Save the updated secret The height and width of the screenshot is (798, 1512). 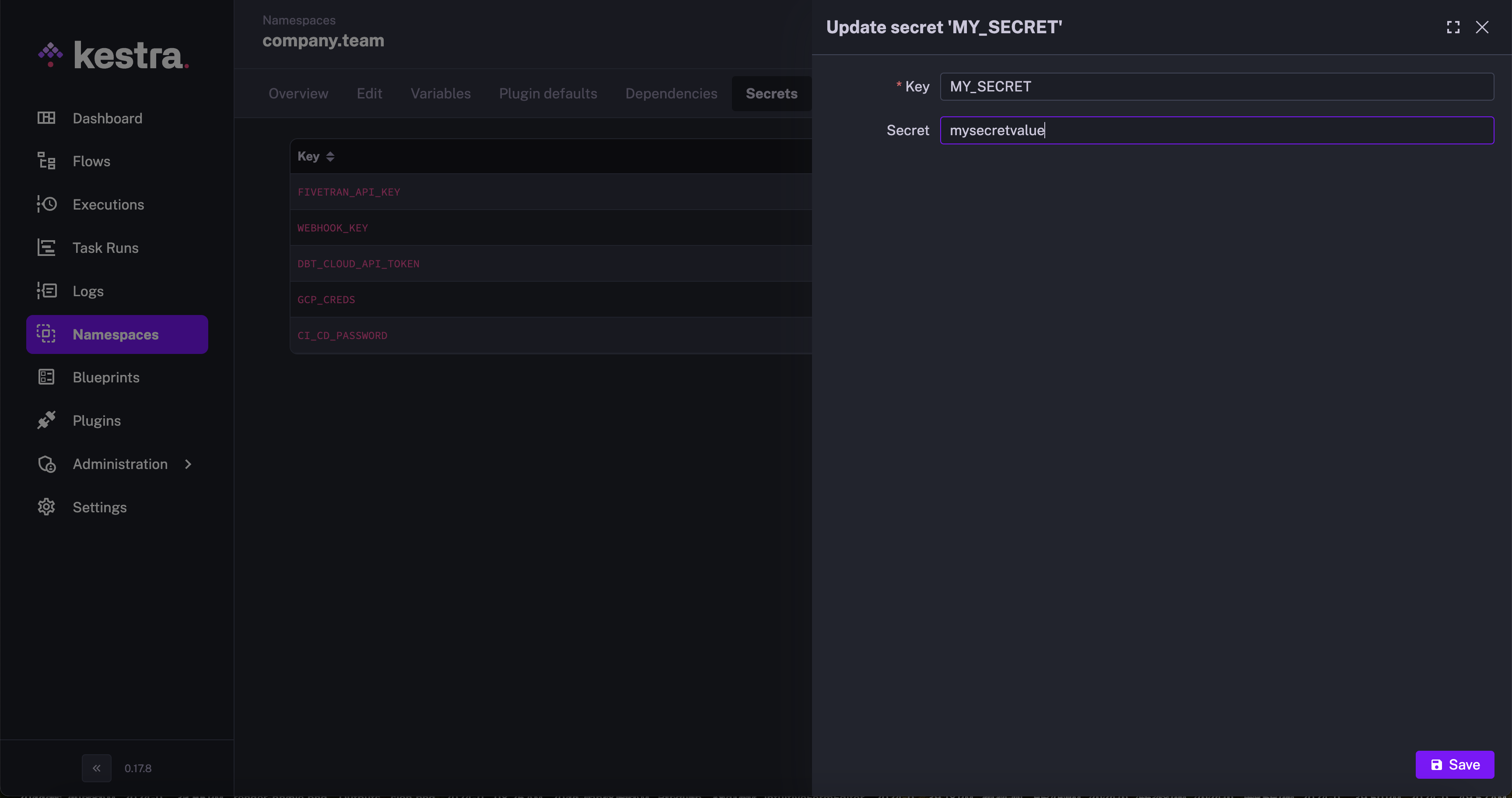pyautogui.click(x=1455, y=765)
